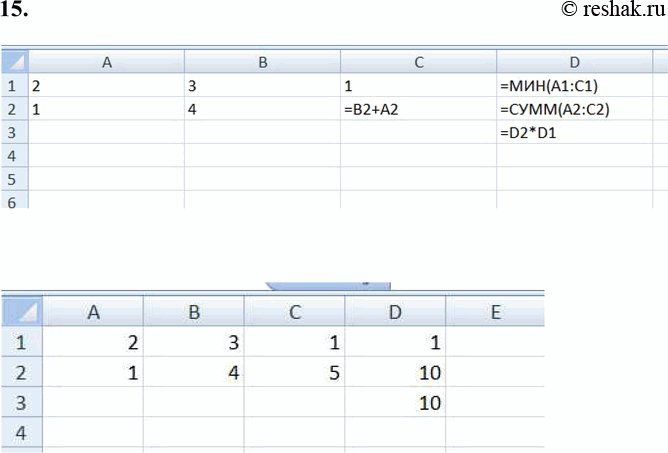
Task: Select row 4 header in upper sheet
Action: (15, 156)
